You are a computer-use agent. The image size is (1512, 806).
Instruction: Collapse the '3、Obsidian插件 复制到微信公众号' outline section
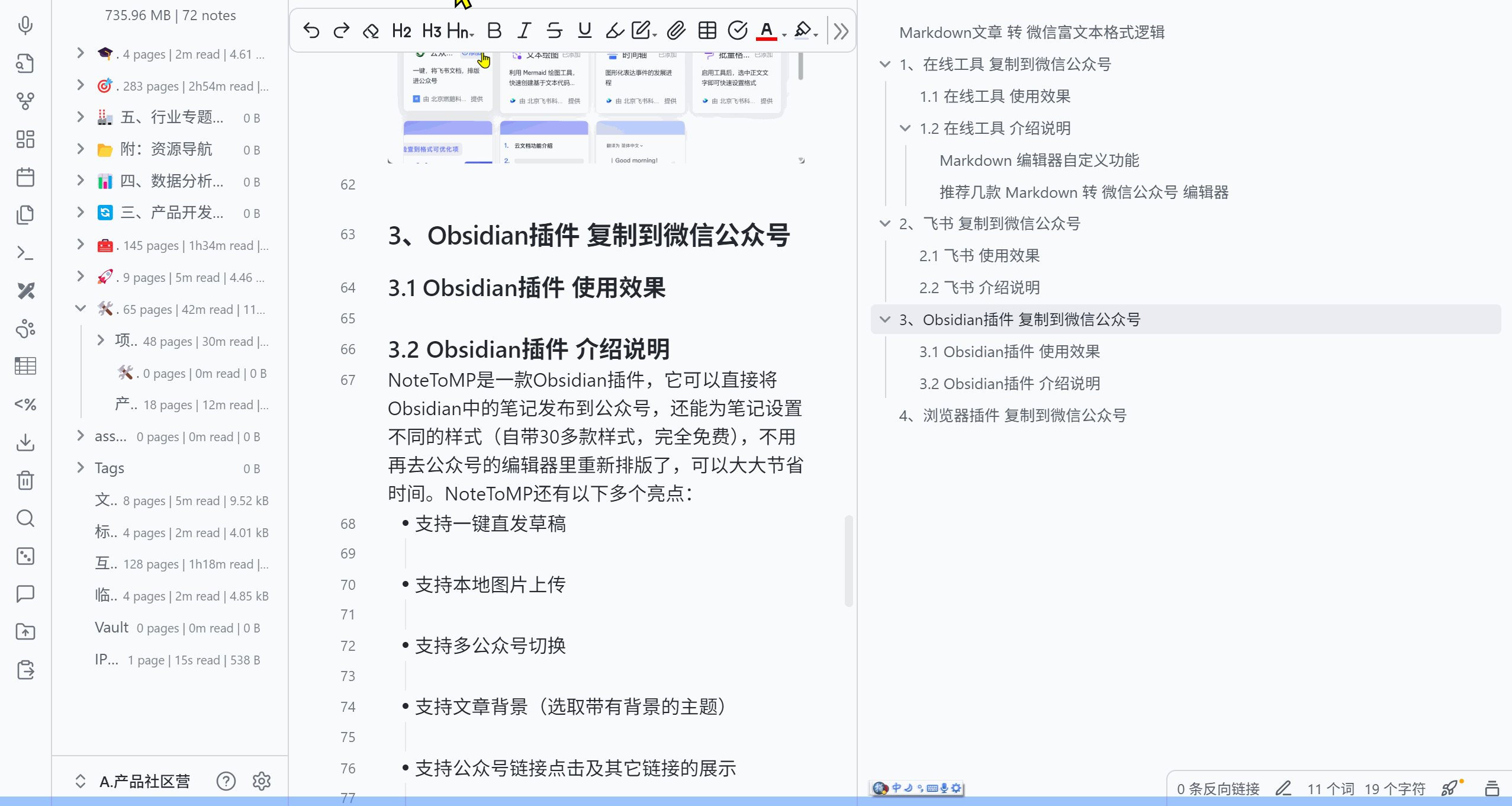pyautogui.click(x=885, y=320)
